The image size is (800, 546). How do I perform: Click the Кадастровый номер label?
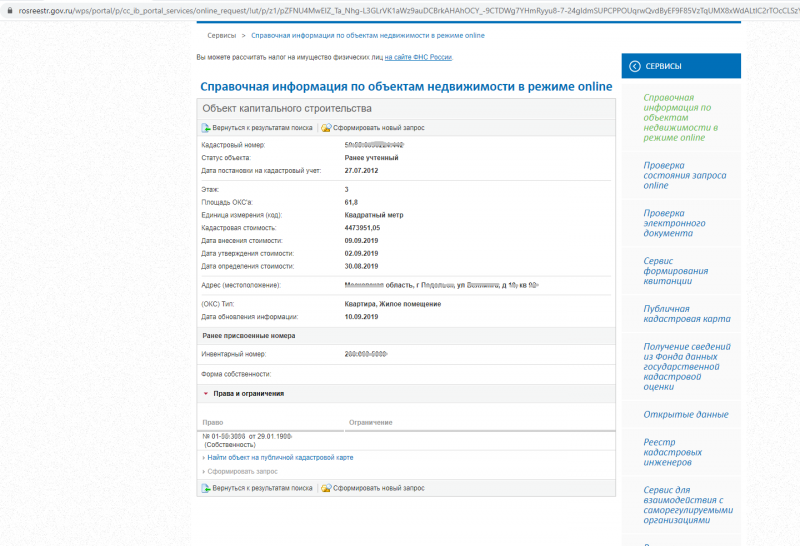[x=233, y=145]
